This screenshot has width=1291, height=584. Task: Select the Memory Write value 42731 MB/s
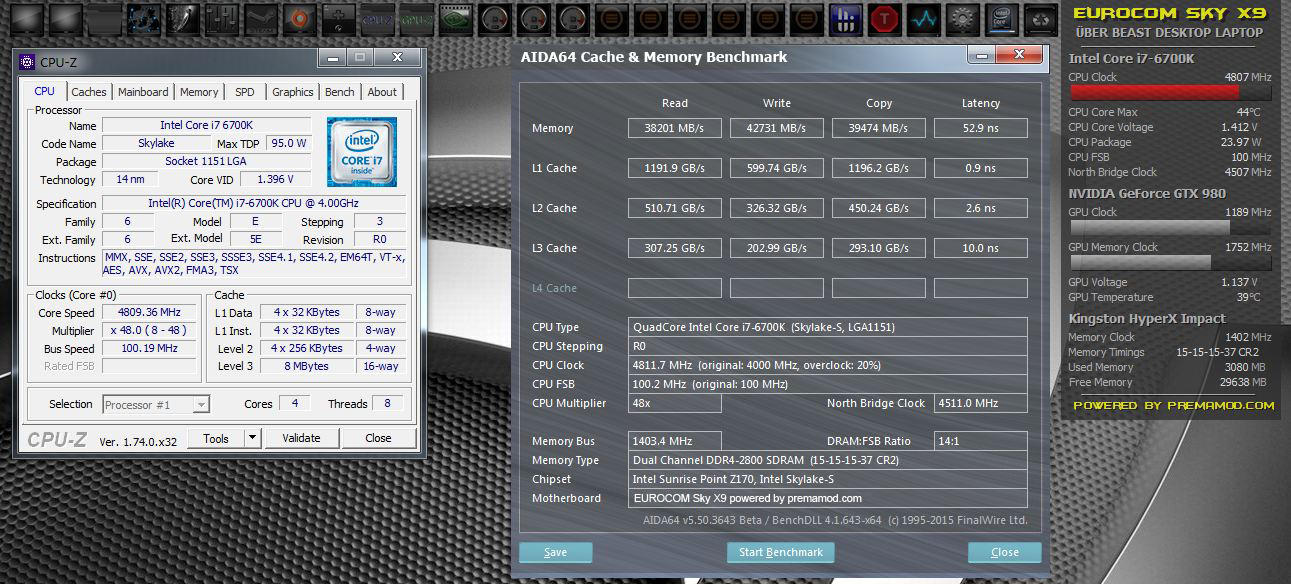pos(777,128)
